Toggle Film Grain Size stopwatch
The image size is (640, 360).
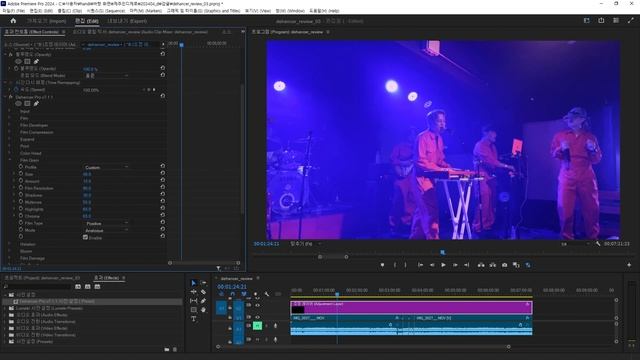tap(20, 174)
